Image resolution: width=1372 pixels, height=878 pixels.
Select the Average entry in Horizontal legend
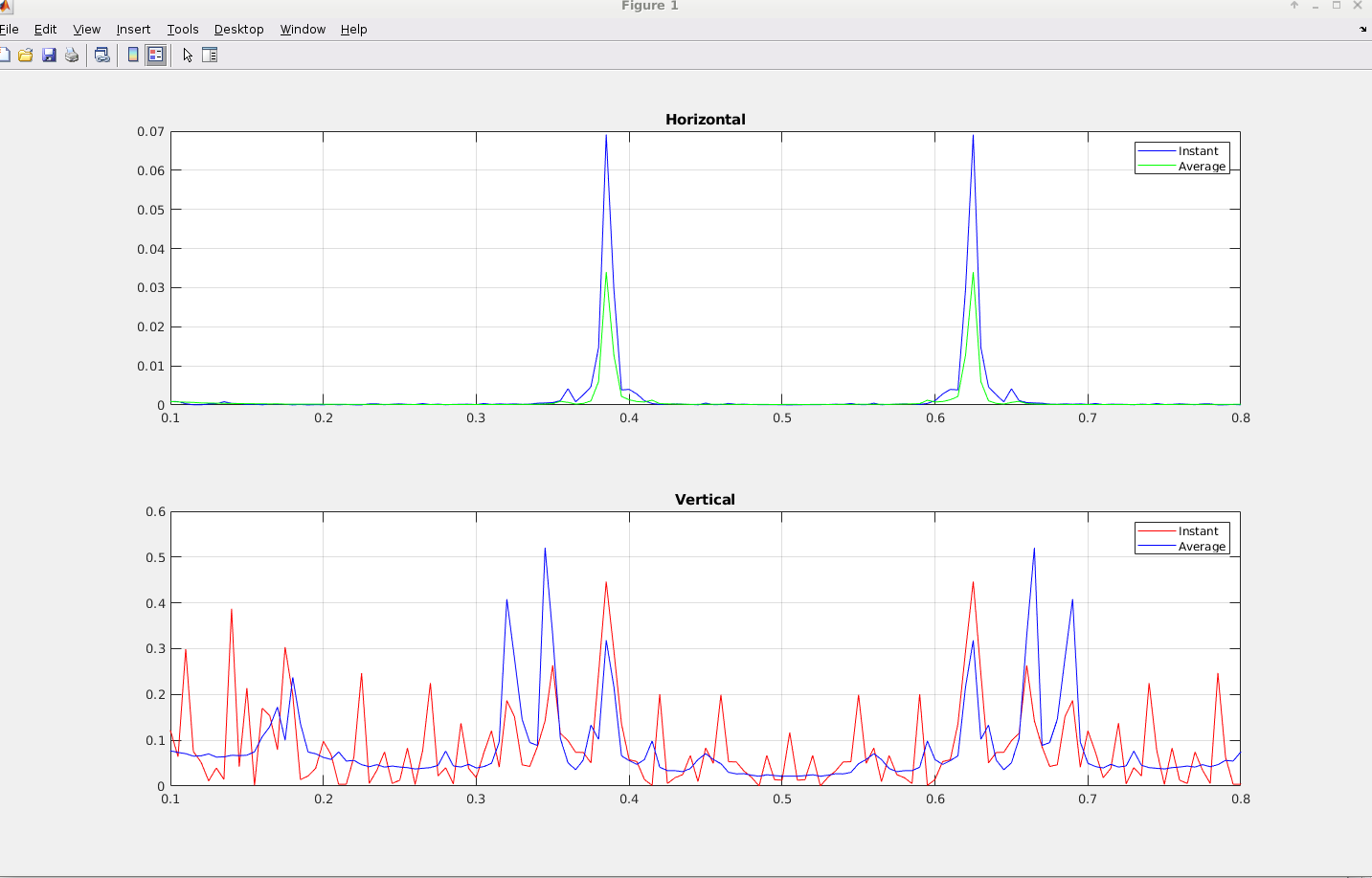point(1201,167)
